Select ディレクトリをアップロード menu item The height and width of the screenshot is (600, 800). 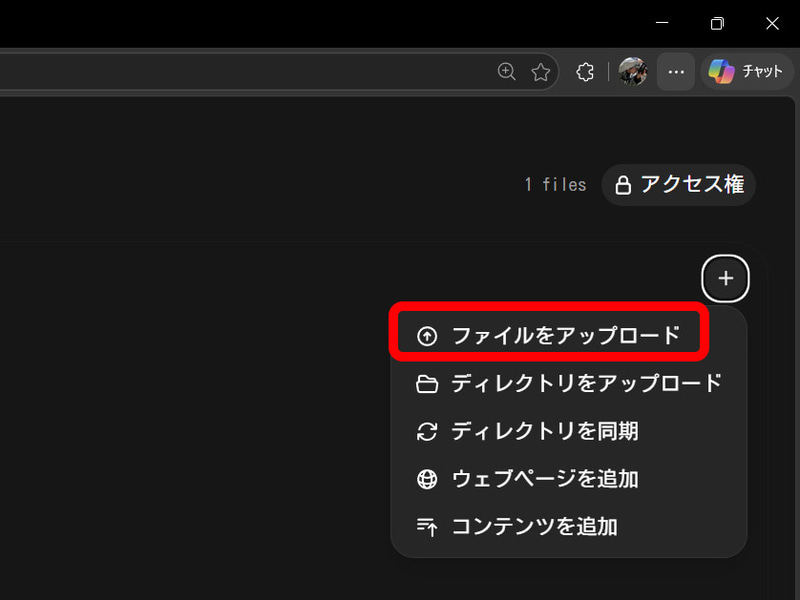coord(569,383)
